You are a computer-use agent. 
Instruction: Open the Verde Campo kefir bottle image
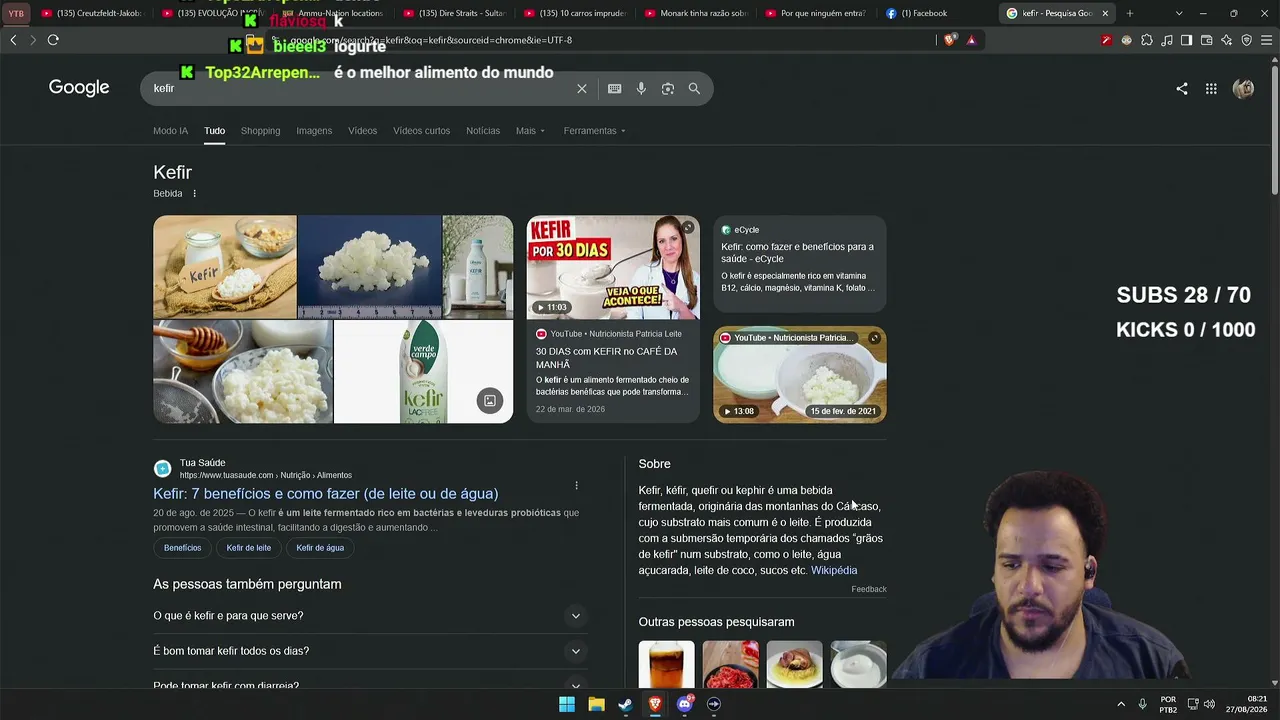[423, 372]
